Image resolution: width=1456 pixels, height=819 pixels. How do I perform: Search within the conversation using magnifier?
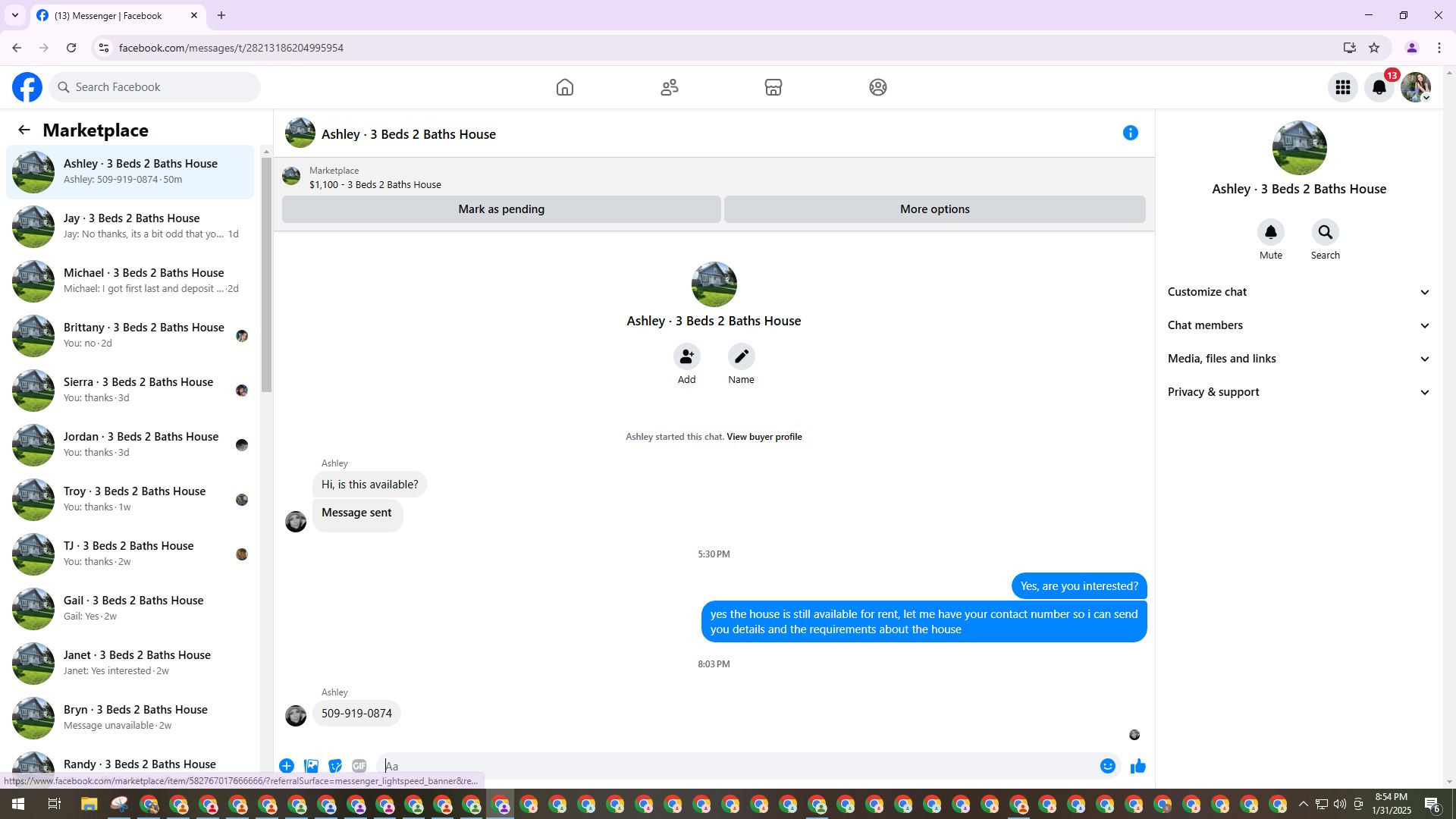click(x=1326, y=232)
